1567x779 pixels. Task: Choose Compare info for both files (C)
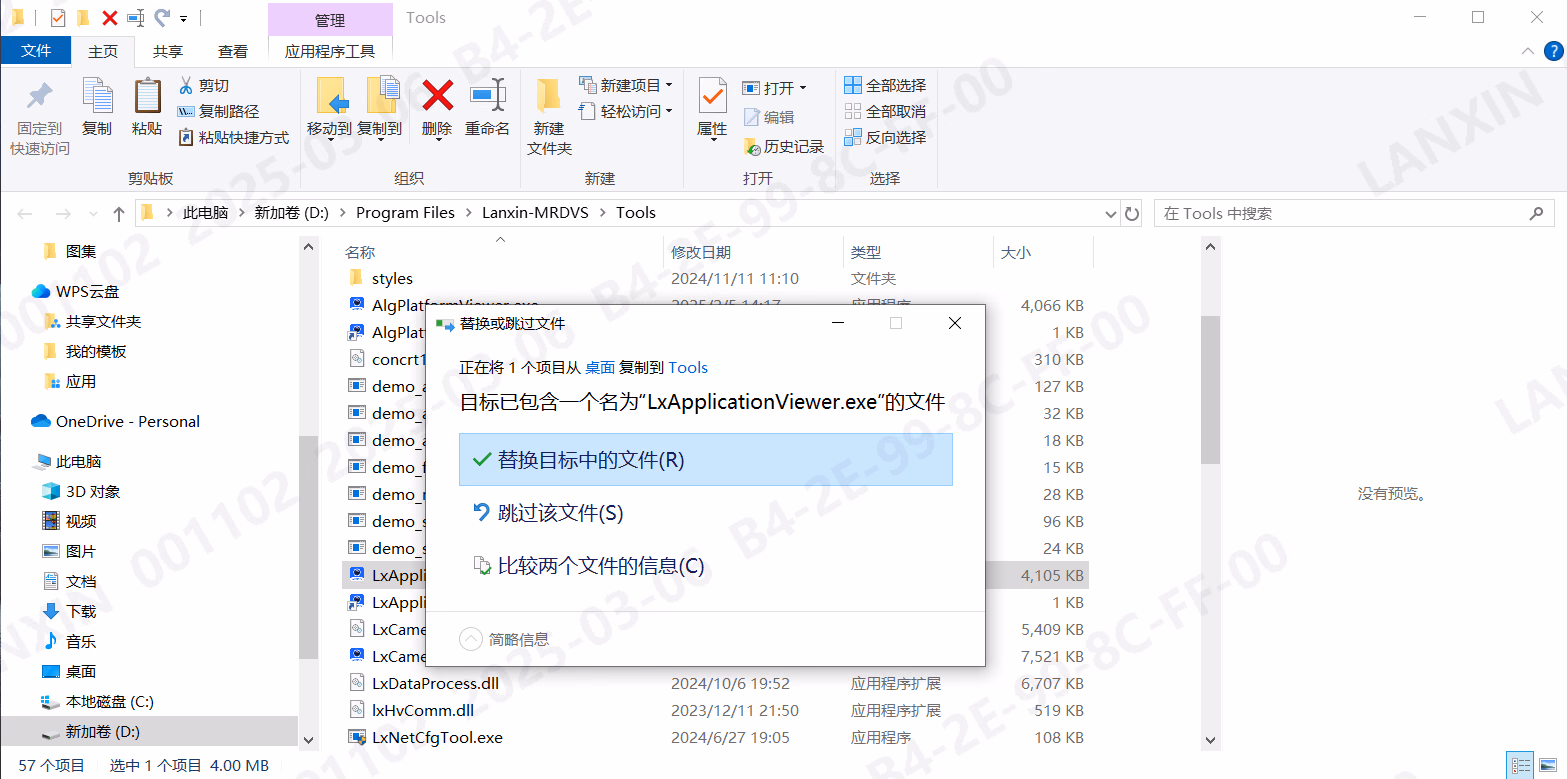705,566
